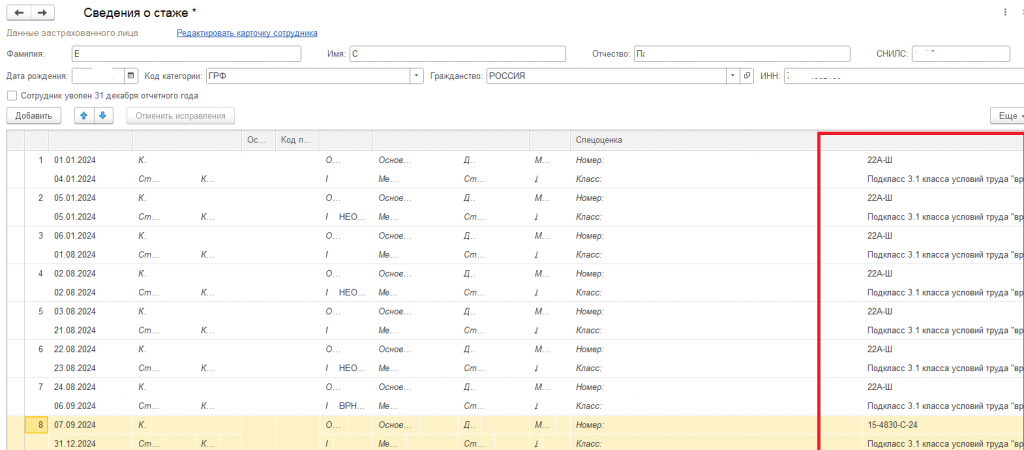
Task: Open the calendar picker for Дата рождения
Action: [130, 75]
